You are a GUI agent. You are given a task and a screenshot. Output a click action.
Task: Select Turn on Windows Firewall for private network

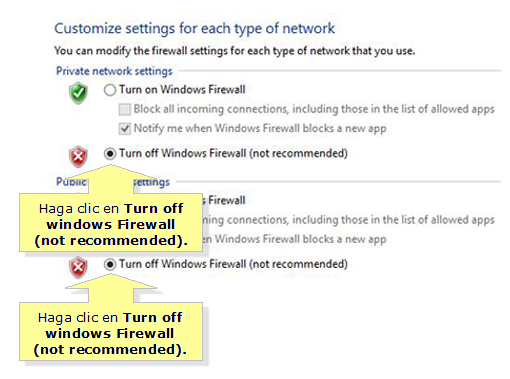pyautogui.click(x=110, y=90)
